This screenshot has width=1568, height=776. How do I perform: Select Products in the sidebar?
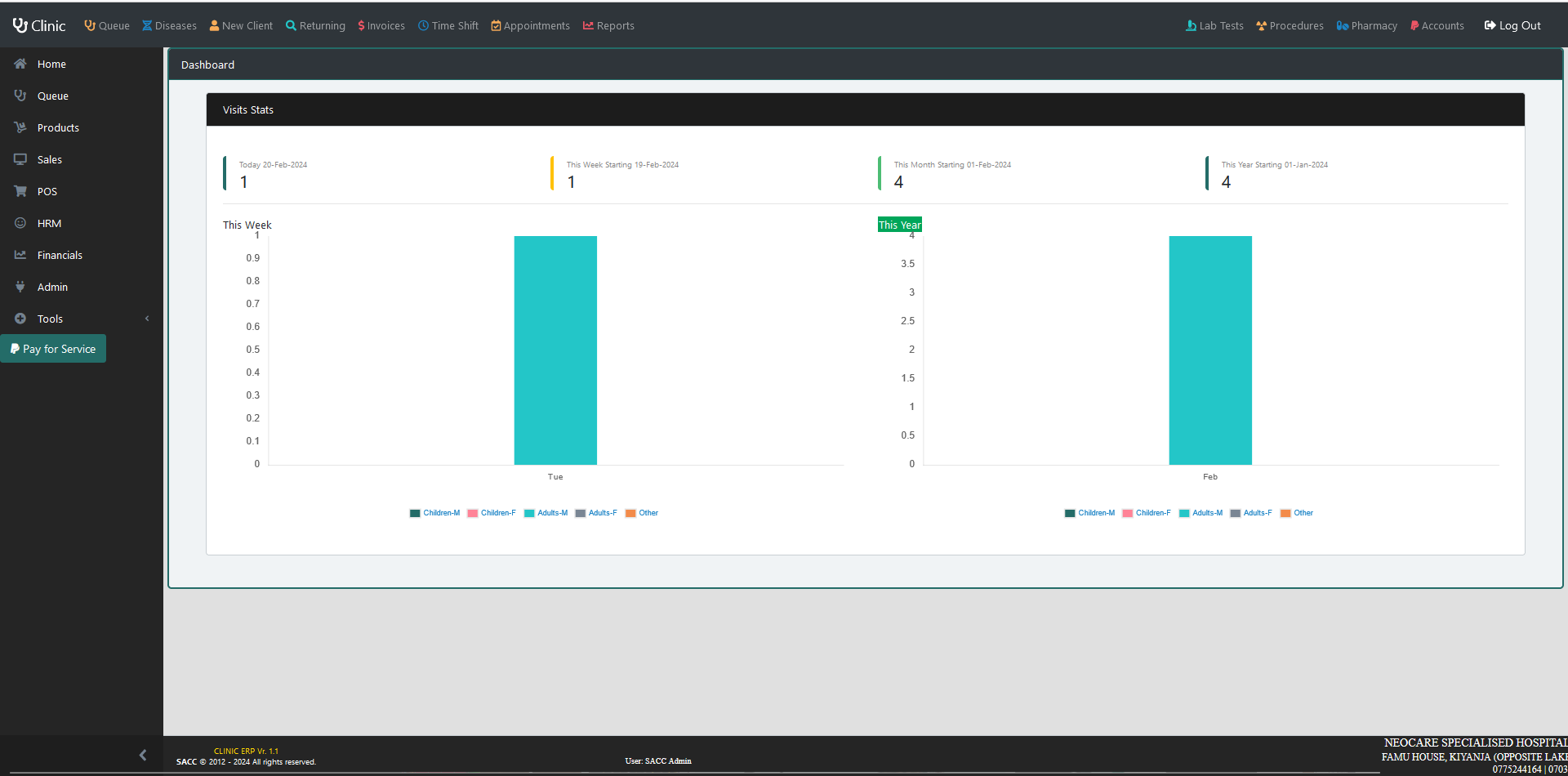82,127
